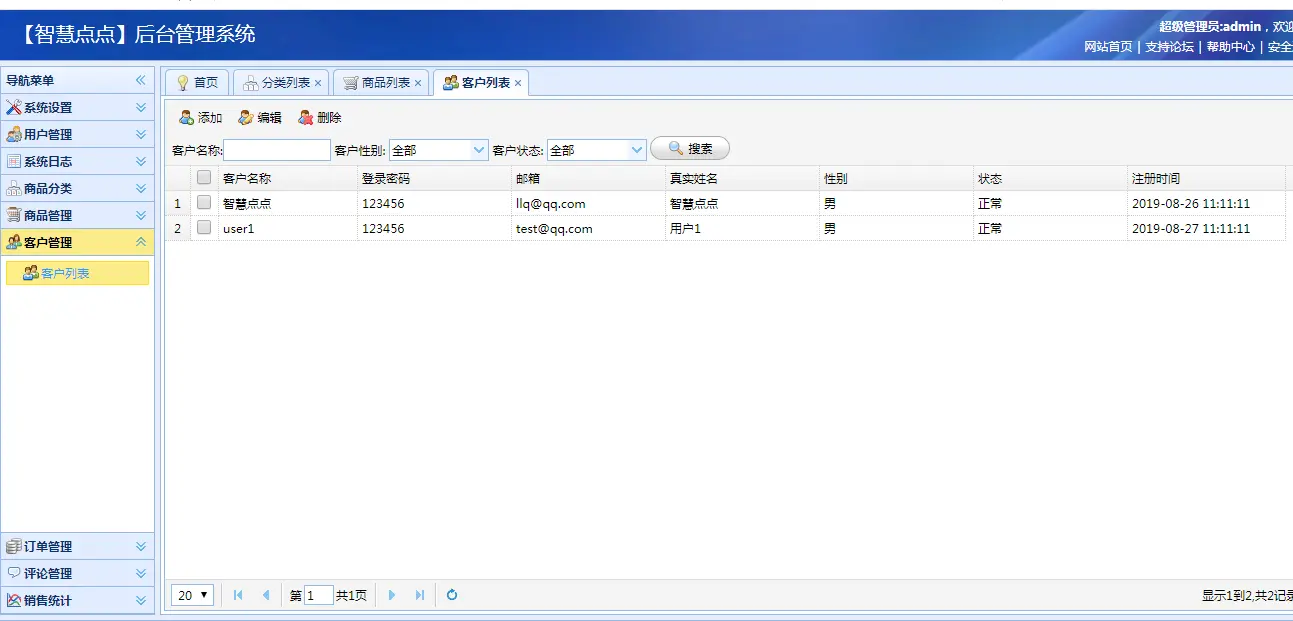Click the magnifier icon in 搜索 button
Viewport: 1293px width, 621px height.
676,149
